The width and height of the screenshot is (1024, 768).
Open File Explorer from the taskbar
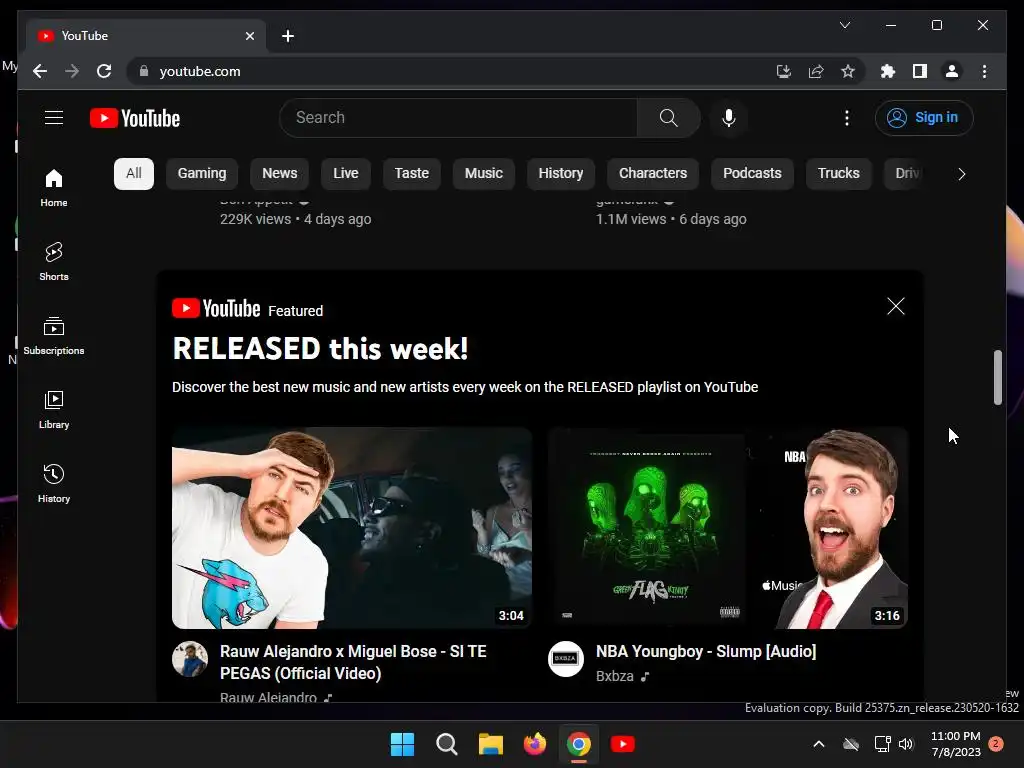coord(490,744)
